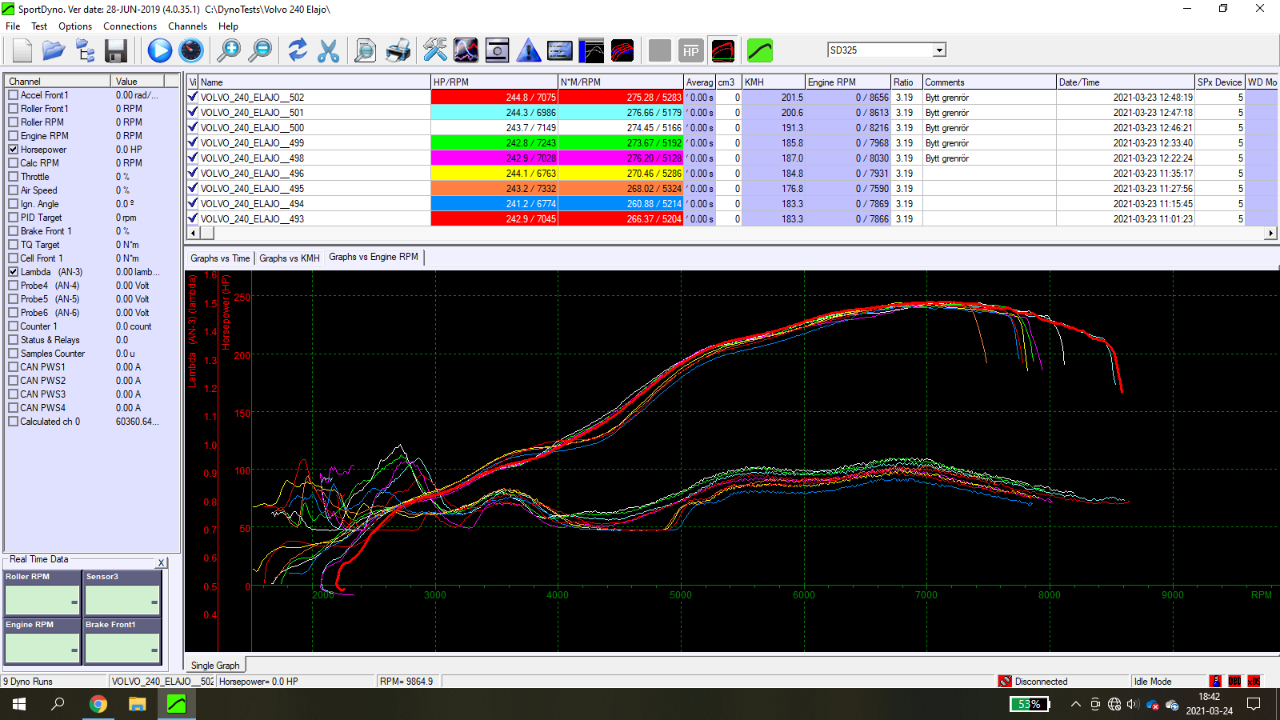This screenshot has height=720, width=1280.
Task: Uncheck the Horsepower channel checkbox
Action: point(13,149)
